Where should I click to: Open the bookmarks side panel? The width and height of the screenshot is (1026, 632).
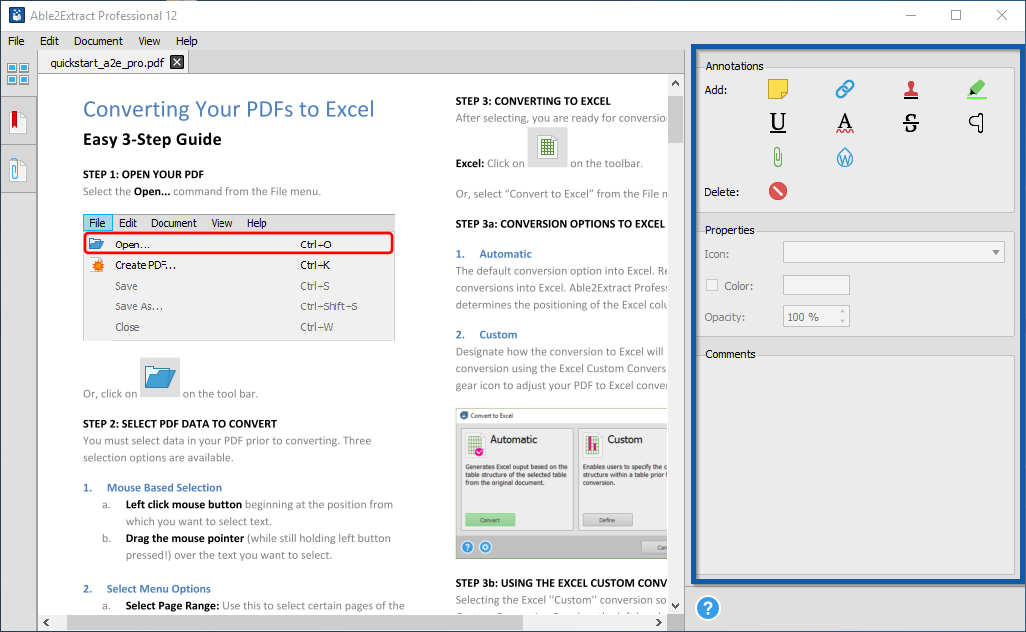coord(18,122)
